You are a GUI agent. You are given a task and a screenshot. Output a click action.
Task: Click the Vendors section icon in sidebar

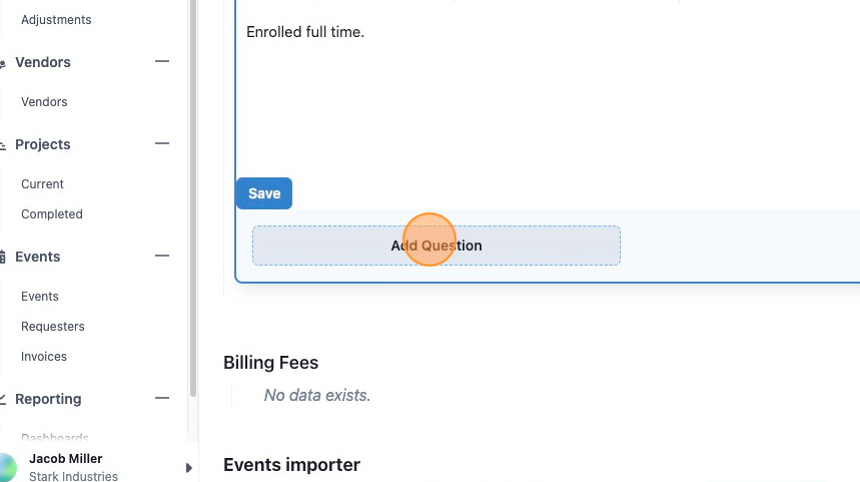coord(2,64)
